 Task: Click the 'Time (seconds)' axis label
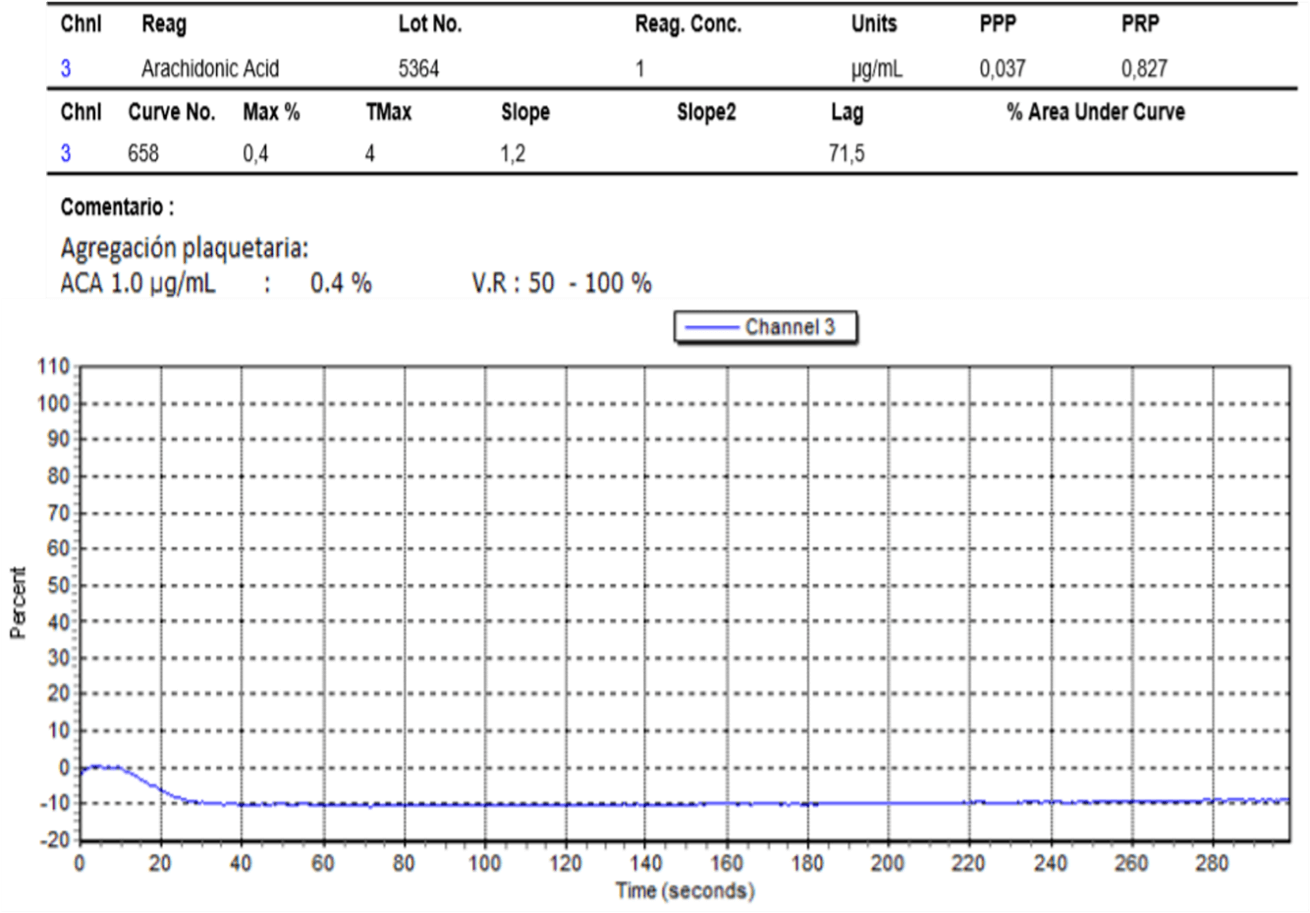click(x=685, y=888)
